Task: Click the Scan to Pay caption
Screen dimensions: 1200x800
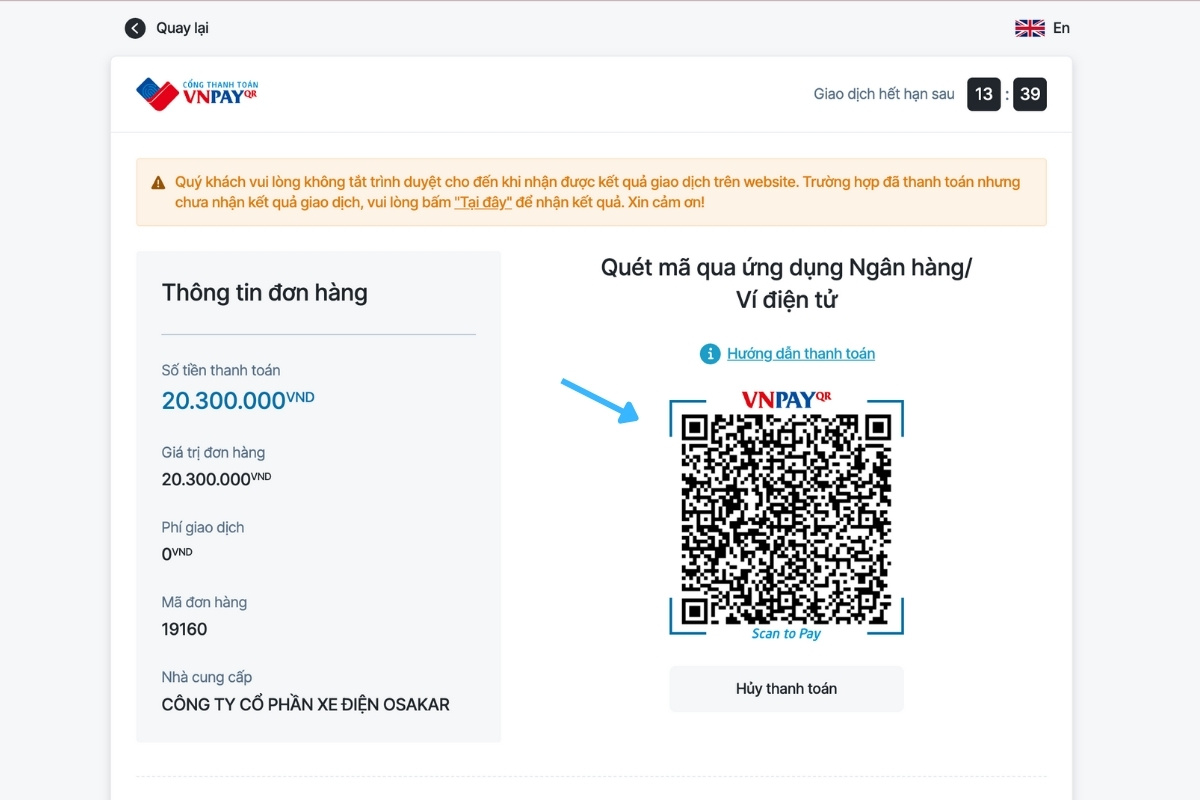Action: point(786,634)
